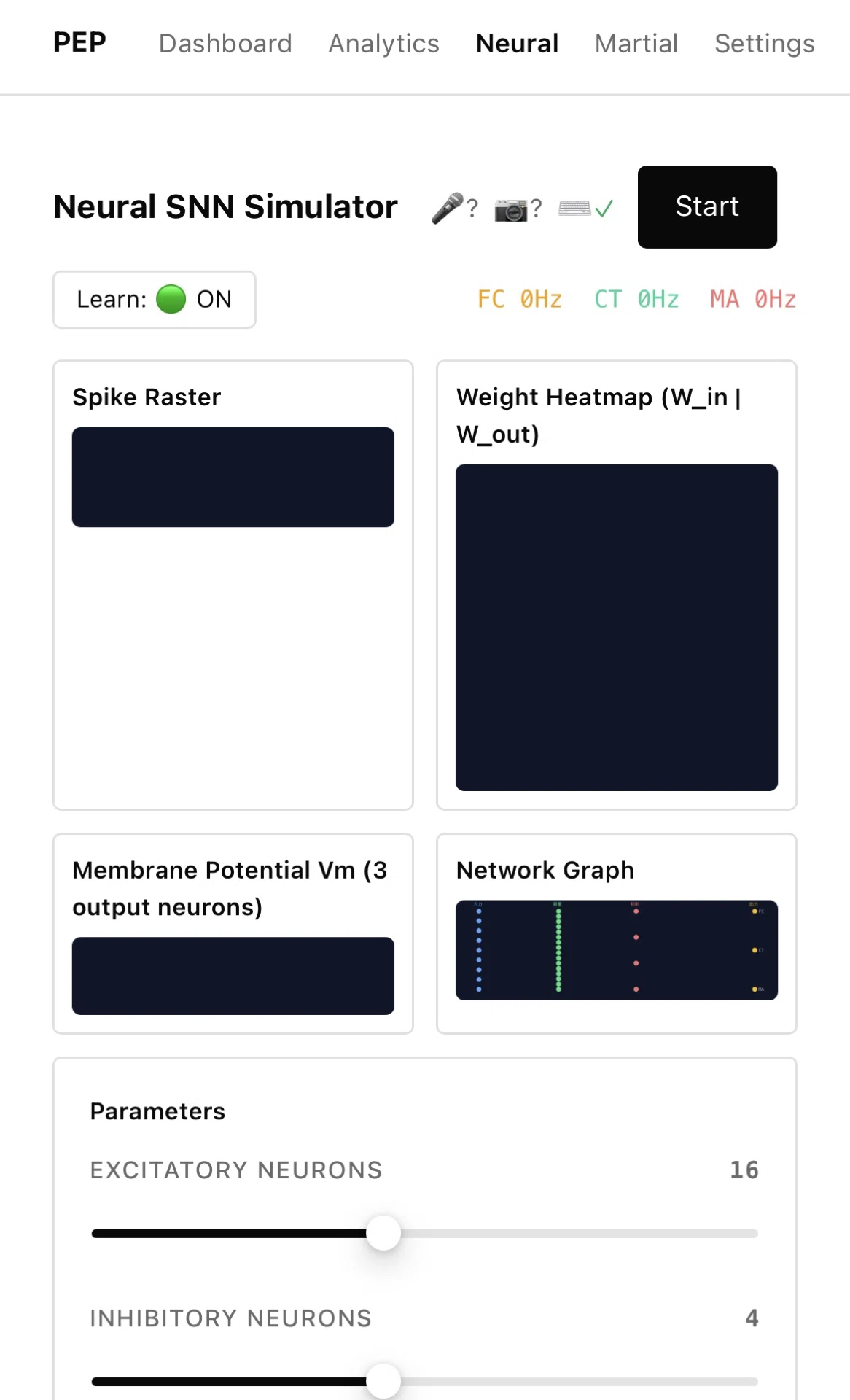This screenshot has width=850, height=1400.
Task: Click the MA 0Hz rate indicator
Action: 753,299
